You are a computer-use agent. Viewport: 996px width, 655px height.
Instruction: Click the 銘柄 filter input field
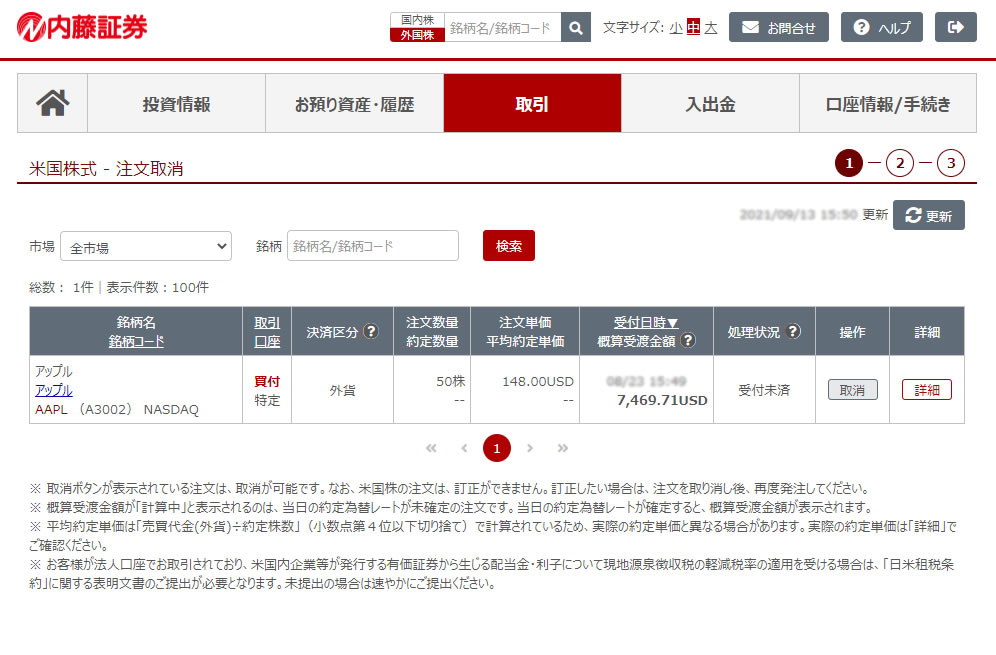(x=372, y=246)
